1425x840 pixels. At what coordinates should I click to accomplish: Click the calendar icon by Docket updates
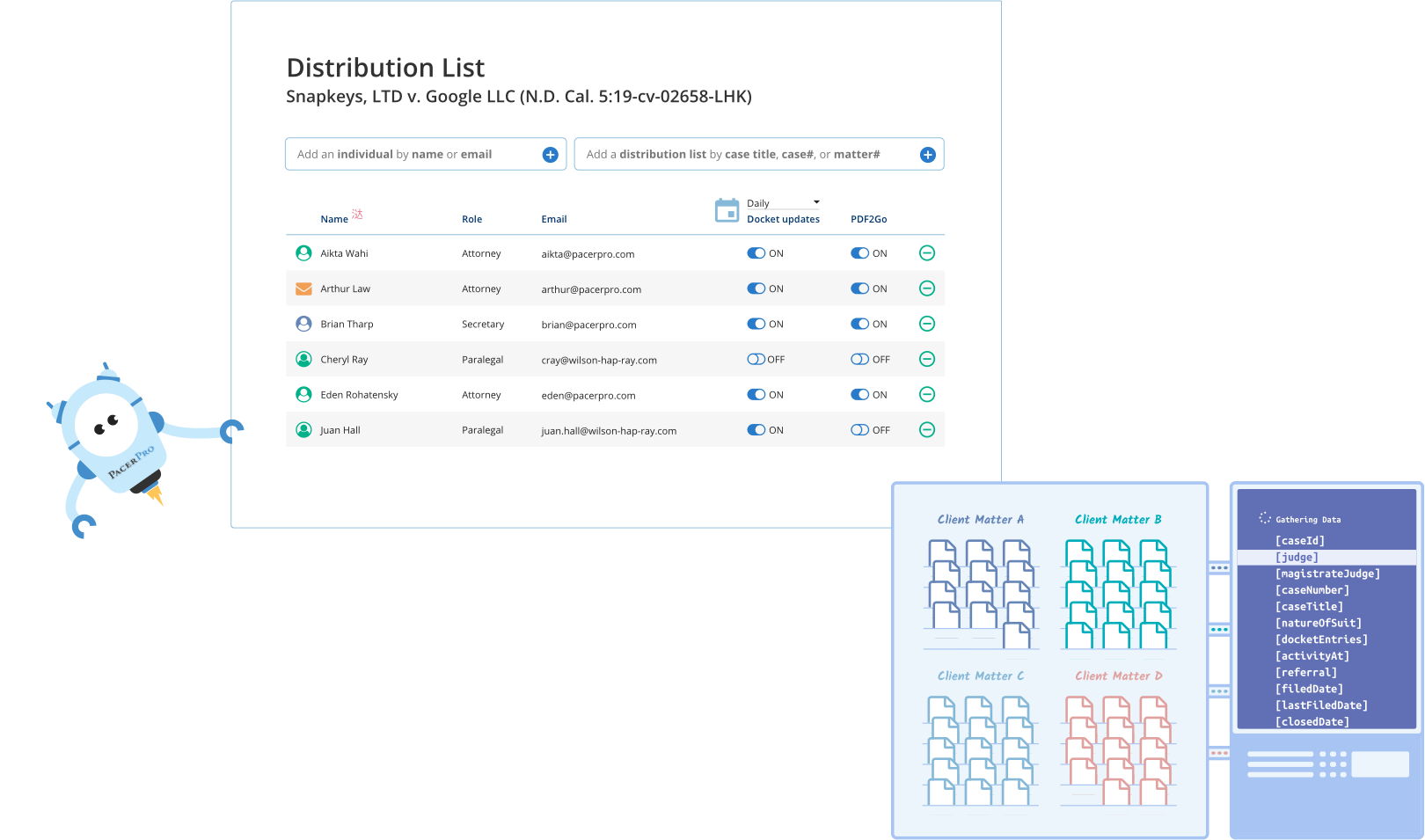pos(727,210)
